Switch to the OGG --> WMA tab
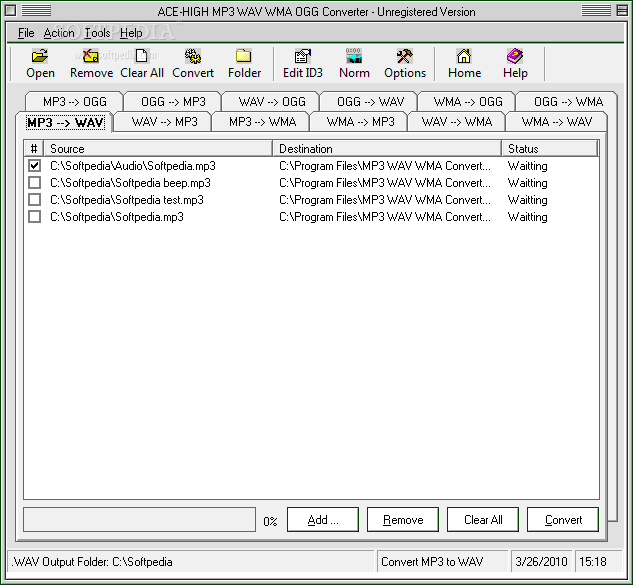The width and height of the screenshot is (633, 585). [568, 101]
